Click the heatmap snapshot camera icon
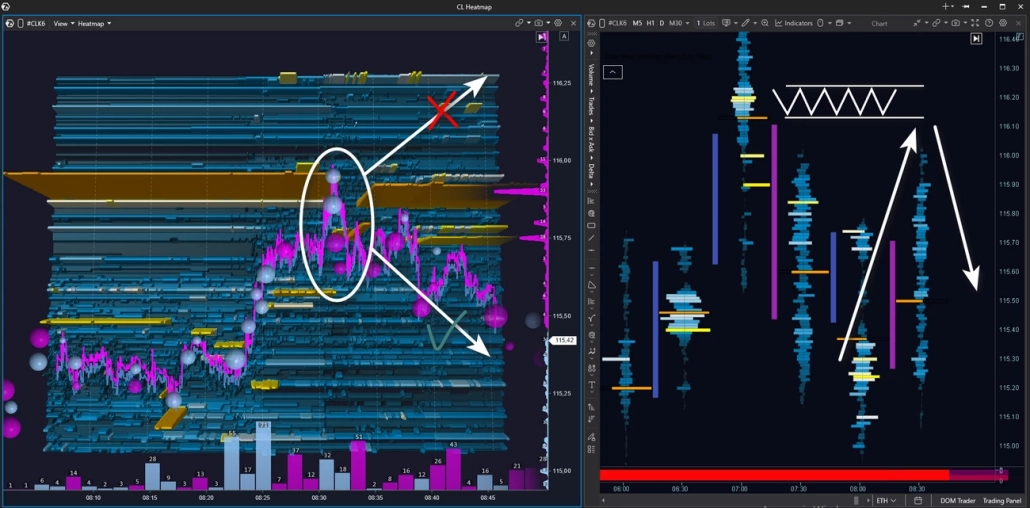 [538, 23]
